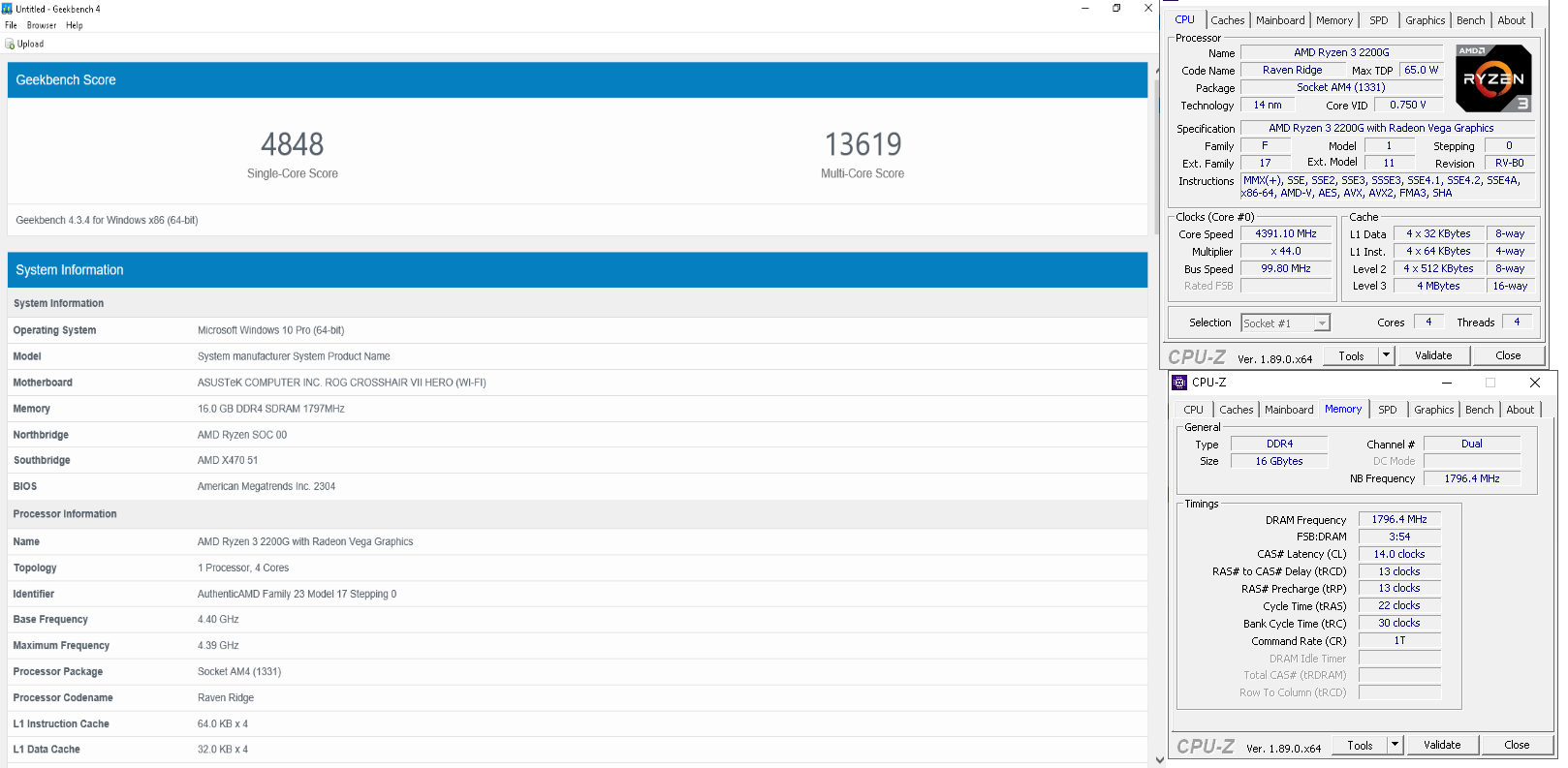Switch to Bench tab in upper CPU-Z window
The image size is (1568, 768).
1471,20
